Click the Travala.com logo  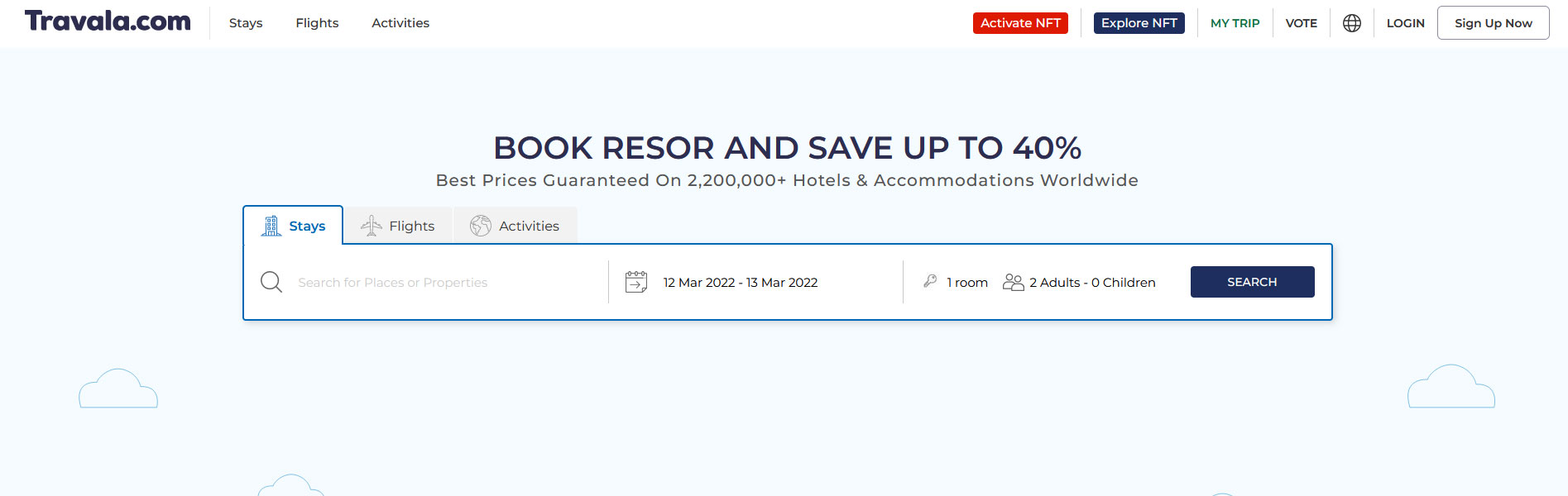tap(108, 21)
